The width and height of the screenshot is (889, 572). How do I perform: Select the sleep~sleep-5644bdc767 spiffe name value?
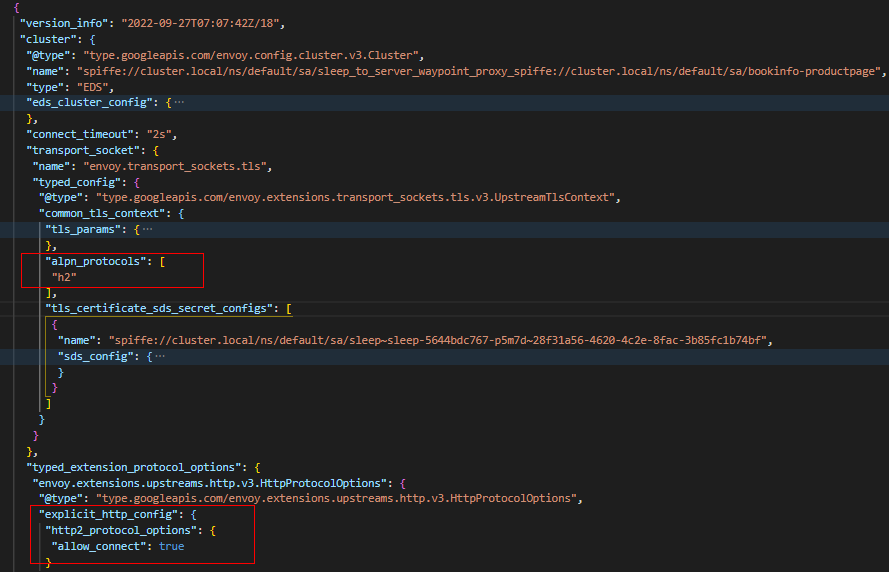coord(438,340)
